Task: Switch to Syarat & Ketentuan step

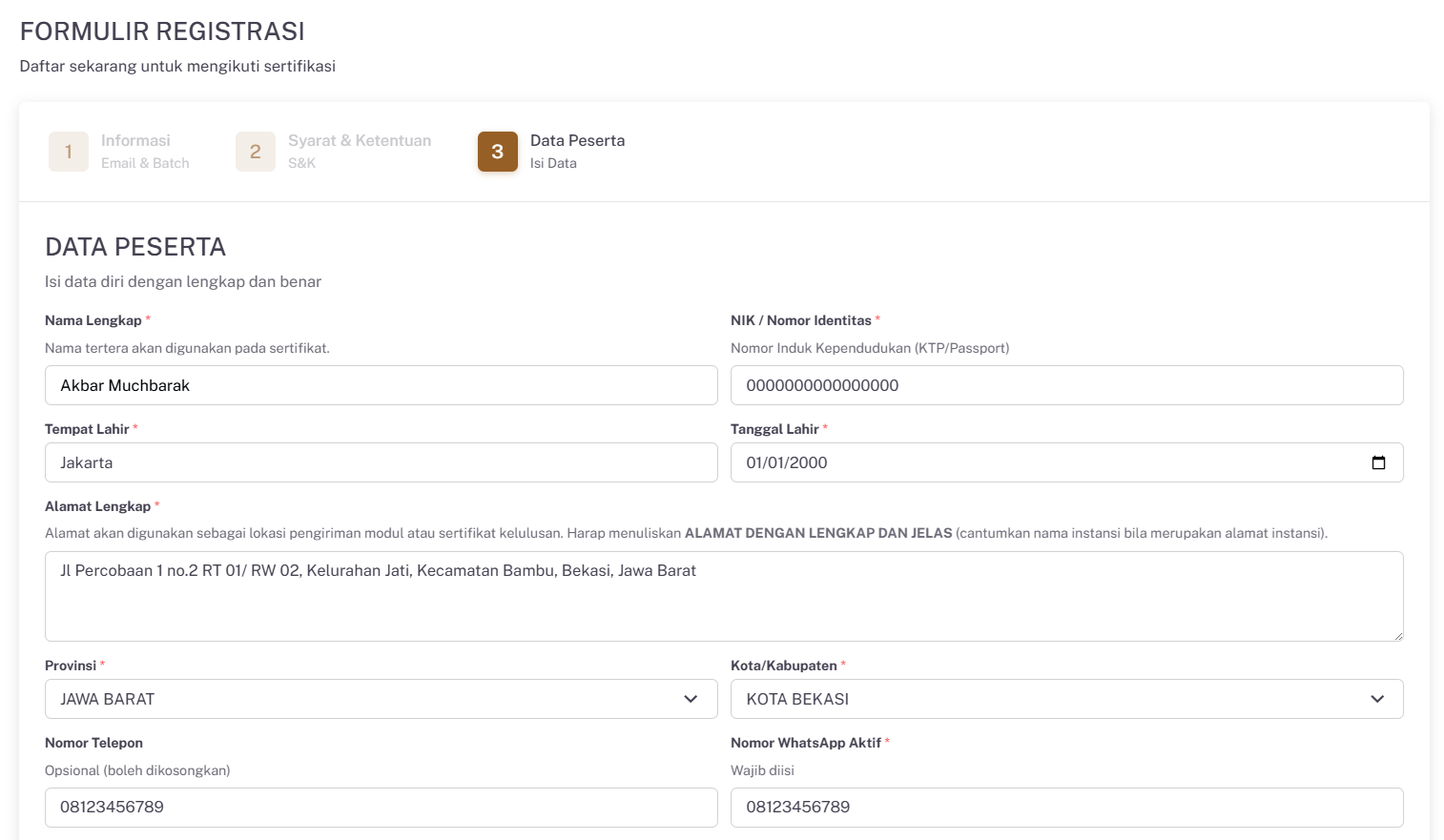Action: click(360, 141)
